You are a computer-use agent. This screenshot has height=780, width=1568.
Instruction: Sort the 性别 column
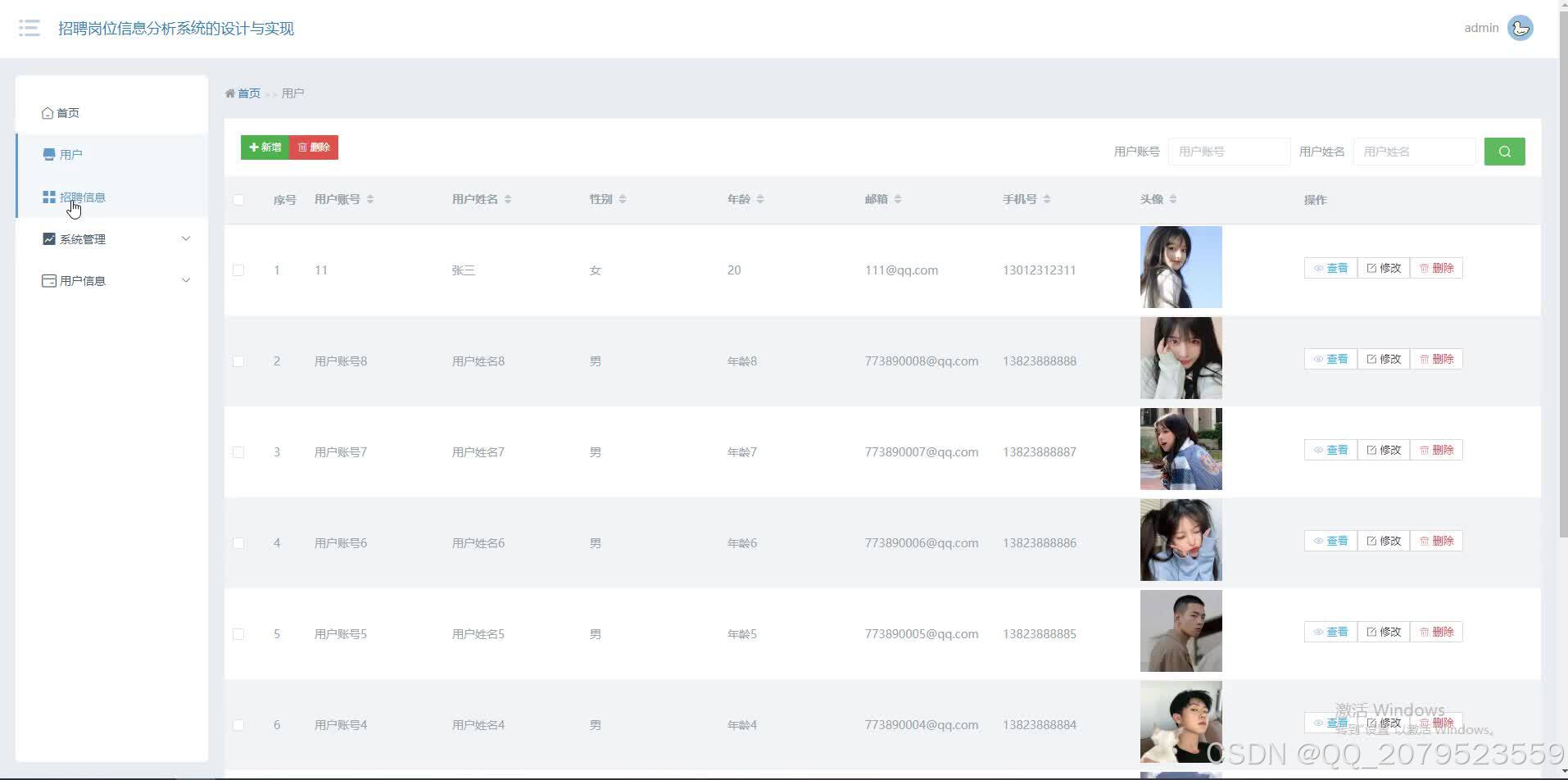click(x=623, y=199)
